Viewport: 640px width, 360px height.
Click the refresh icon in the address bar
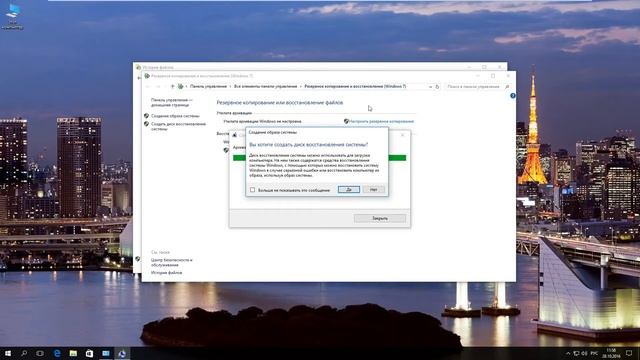(437, 87)
